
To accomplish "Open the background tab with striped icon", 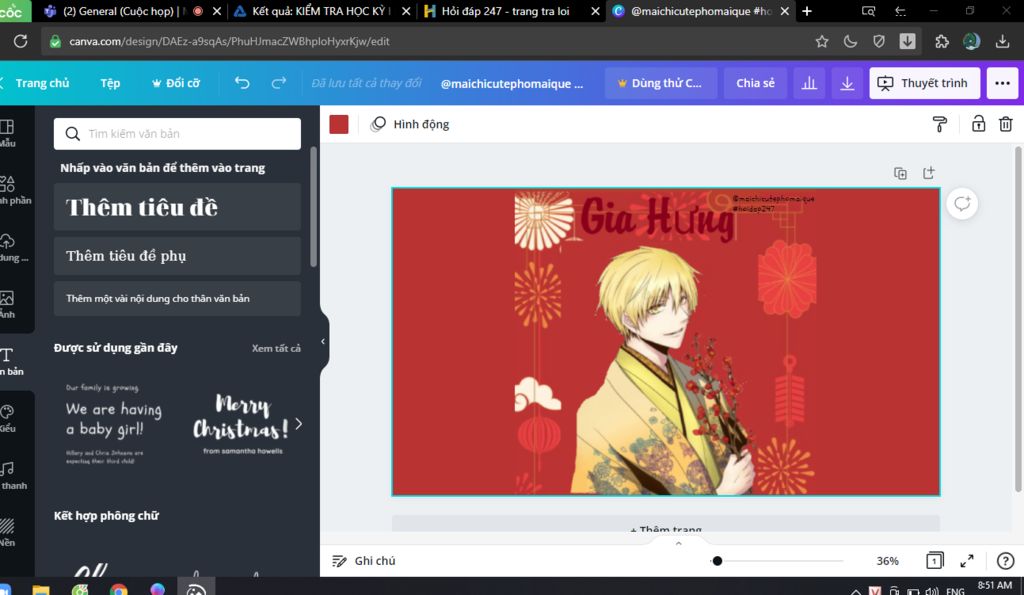I will [x=8, y=533].
